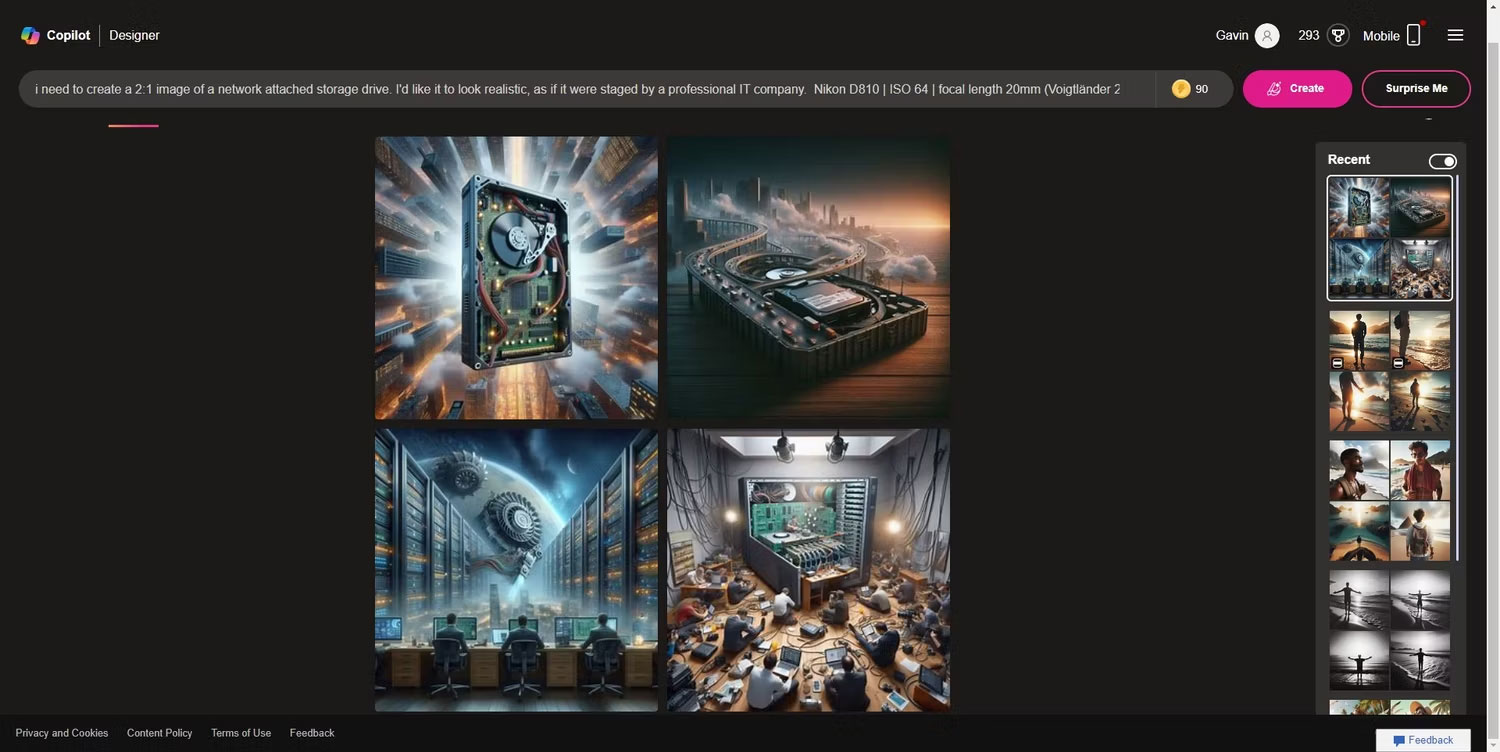Click the coin icon next to 90
Viewport: 1500px width, 752px height.
click(1181, 88)
